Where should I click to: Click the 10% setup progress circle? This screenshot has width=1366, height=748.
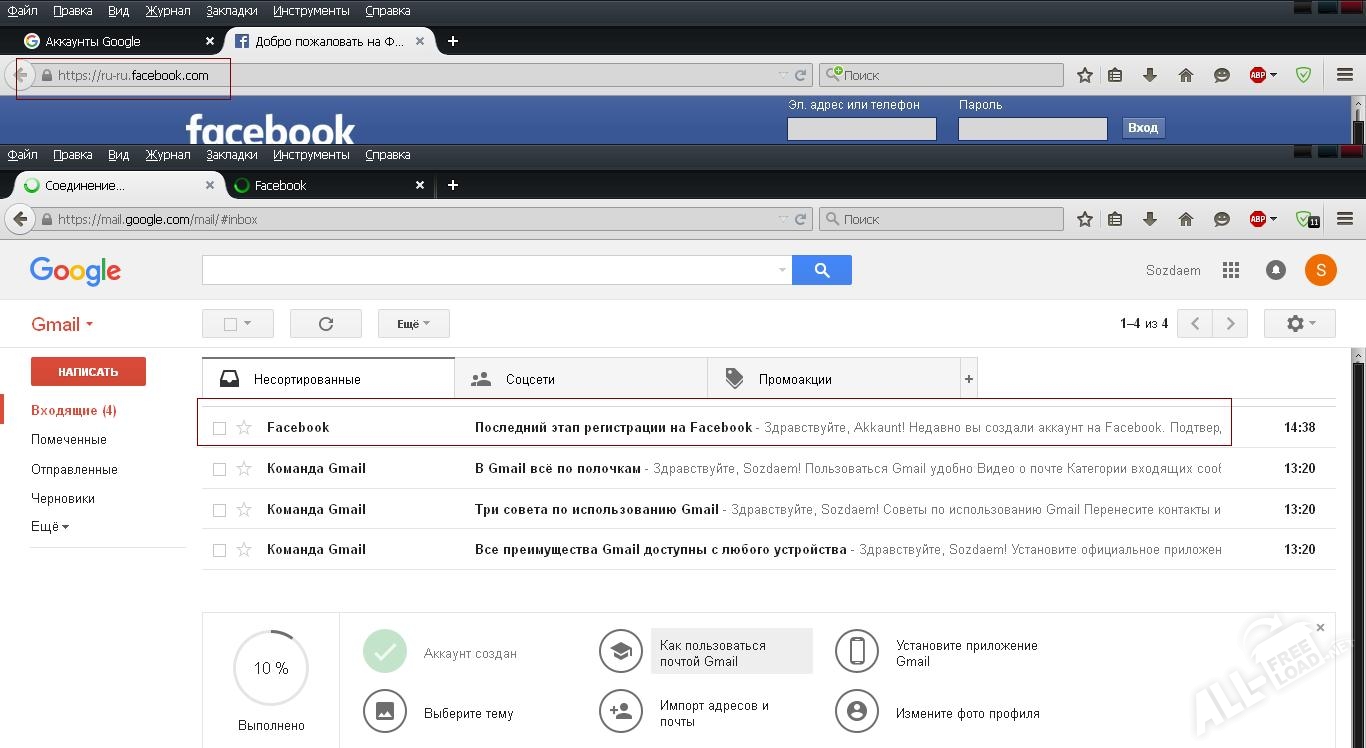click(270, 668)
